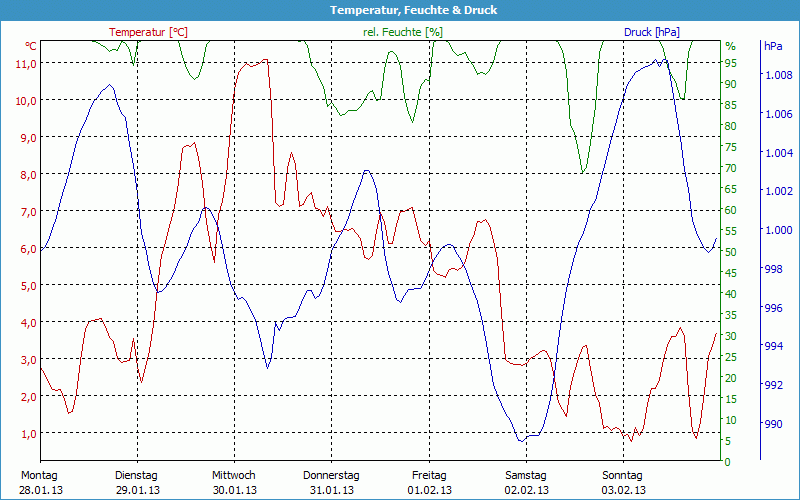800x500 pixels.
Task: Click pressure axis value '1.000'
Action: point(778,230)
